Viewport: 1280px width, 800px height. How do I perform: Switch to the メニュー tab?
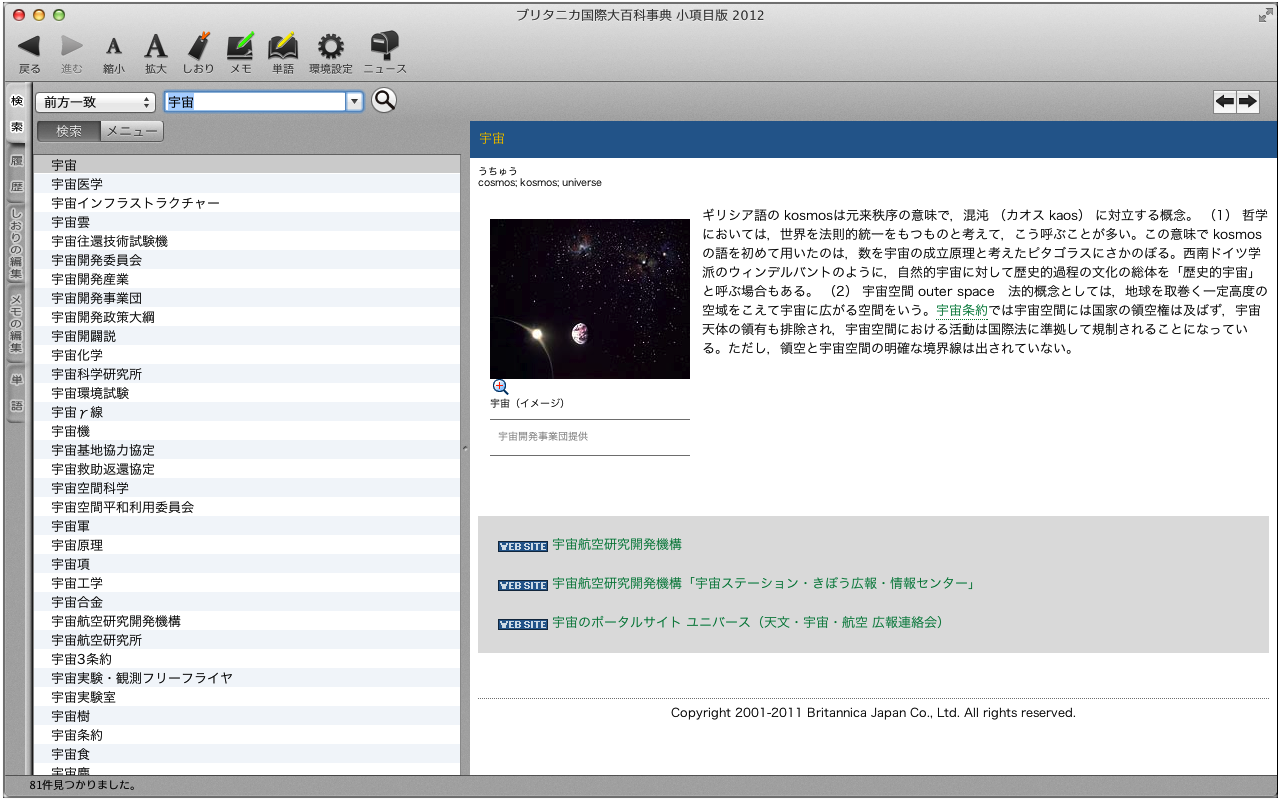132,131
